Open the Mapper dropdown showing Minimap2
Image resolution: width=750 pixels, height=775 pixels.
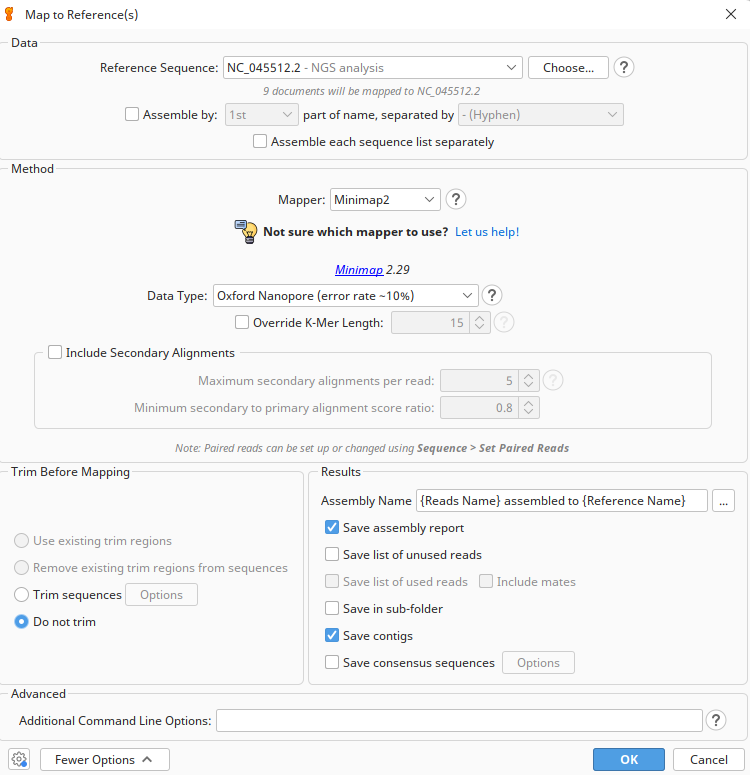pyautogui.click(x=385, y=200)
